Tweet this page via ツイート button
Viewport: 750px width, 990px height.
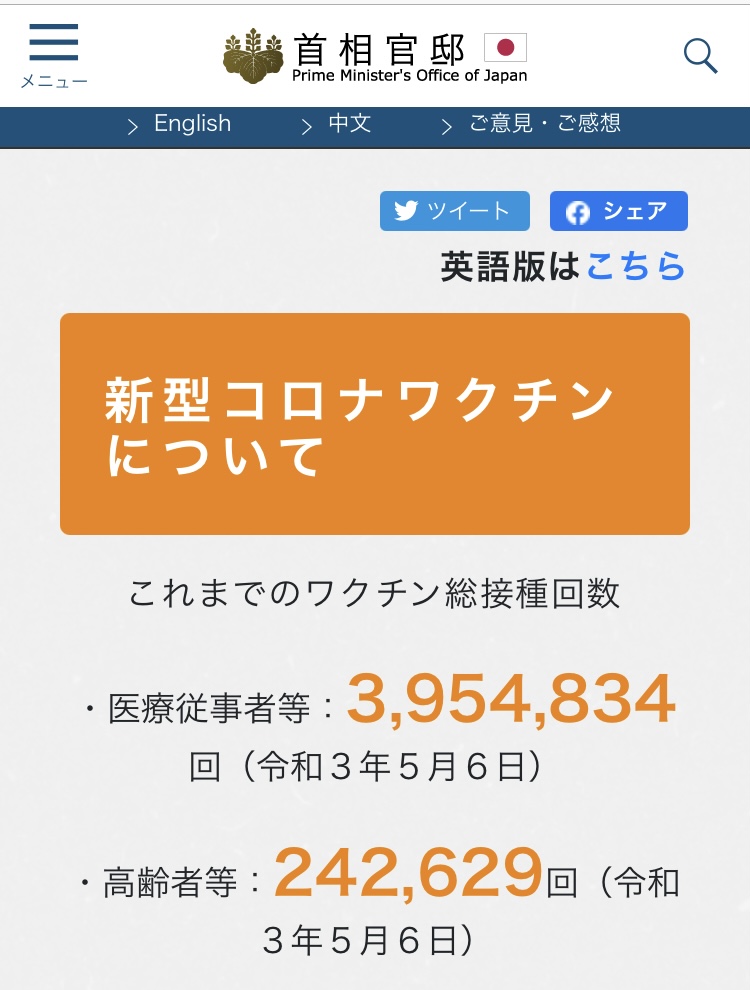pyautogui.click(x=455, y=211)
